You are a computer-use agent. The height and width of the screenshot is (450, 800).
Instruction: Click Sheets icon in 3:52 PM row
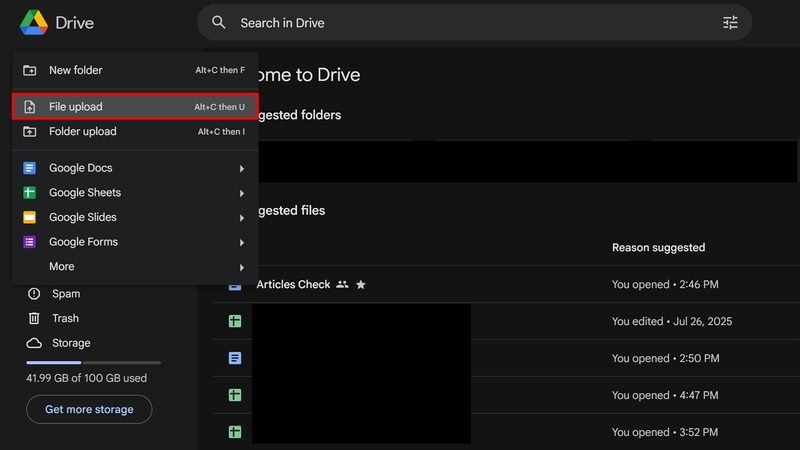[x=235, y=432]
